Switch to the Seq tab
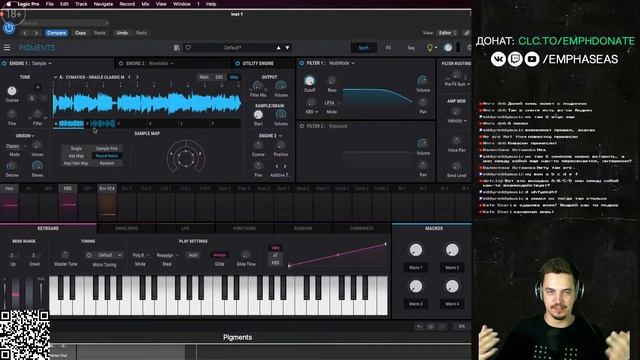Viewport: 640px width, 360px height. (x=411, y=48)
